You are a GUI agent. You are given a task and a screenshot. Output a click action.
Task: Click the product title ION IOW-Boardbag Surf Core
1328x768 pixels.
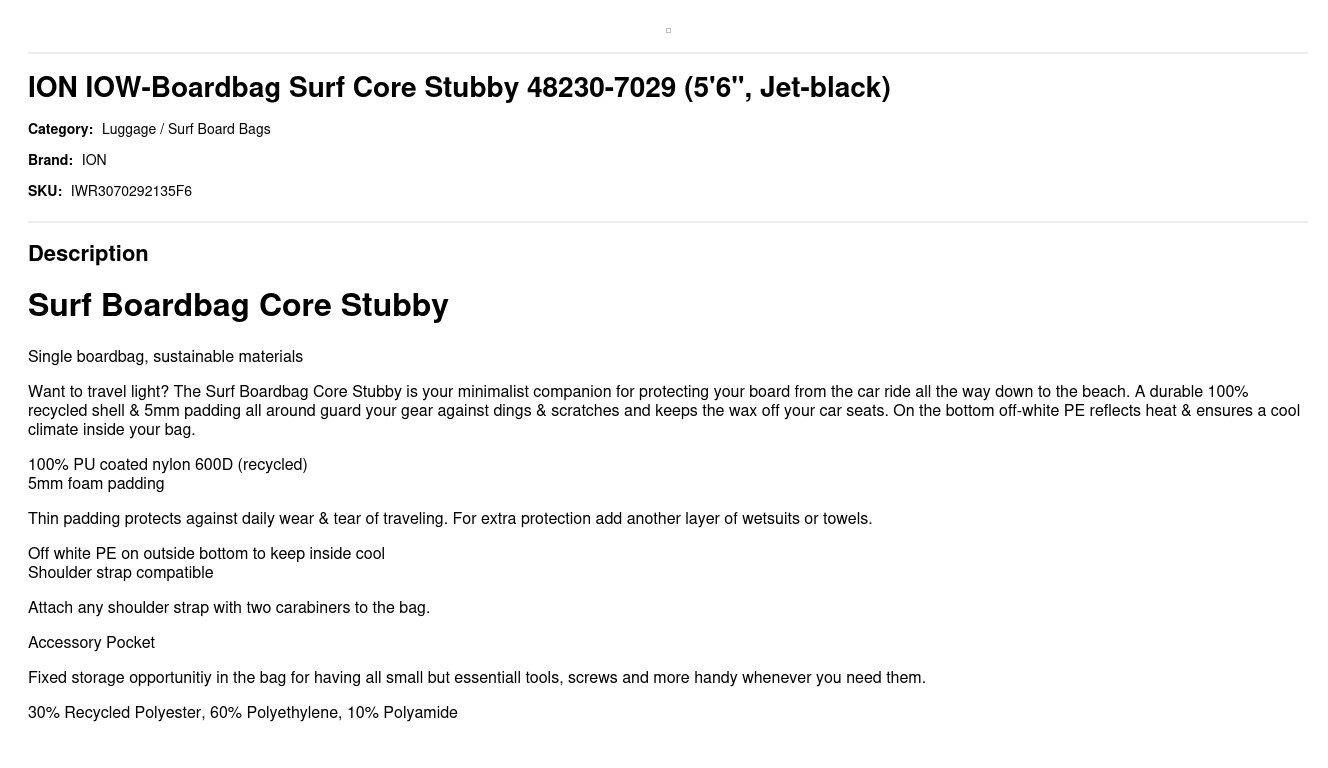(x=459, y=88)
